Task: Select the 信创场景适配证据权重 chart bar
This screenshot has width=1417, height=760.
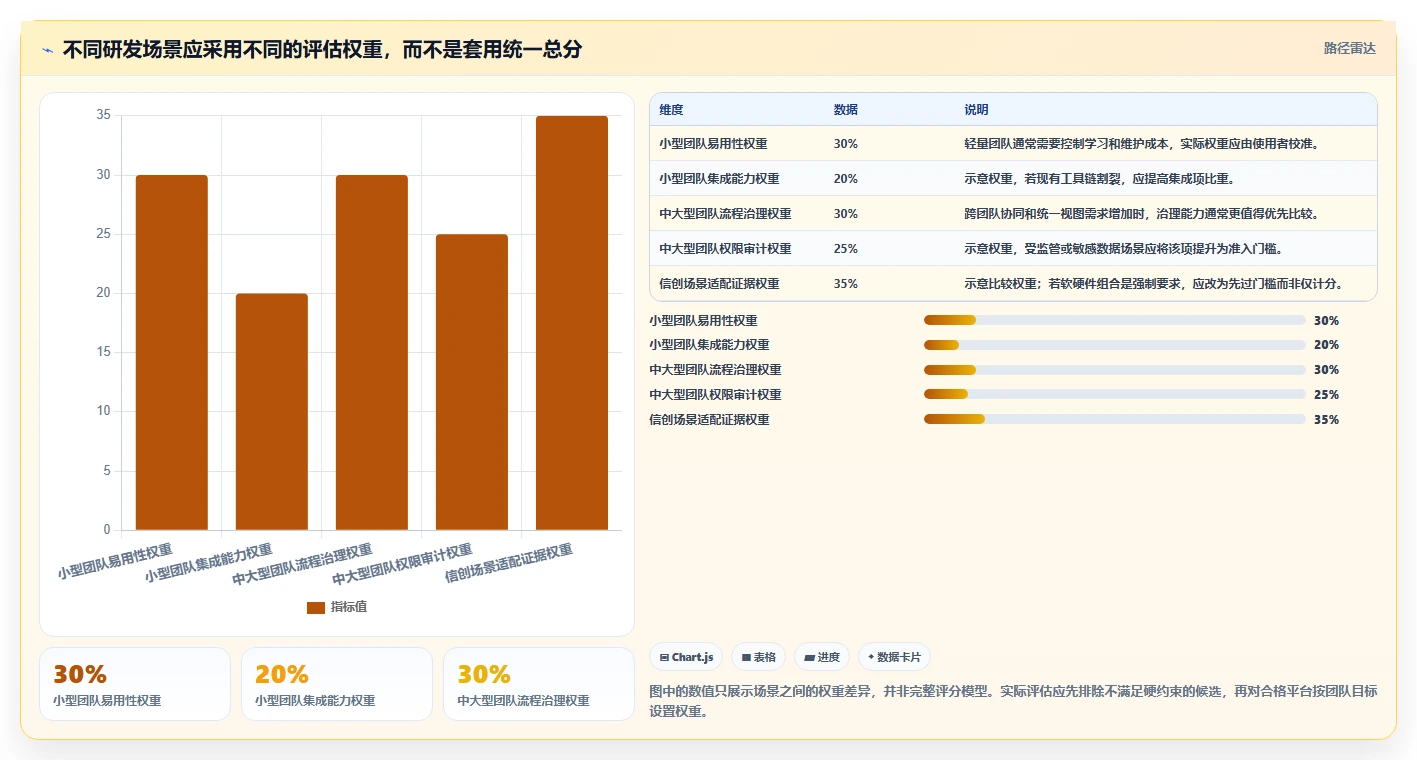Action: pos(572,323)
